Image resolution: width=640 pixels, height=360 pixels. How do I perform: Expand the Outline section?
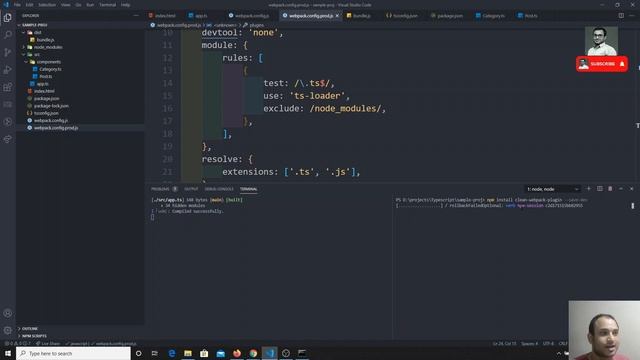29,329
